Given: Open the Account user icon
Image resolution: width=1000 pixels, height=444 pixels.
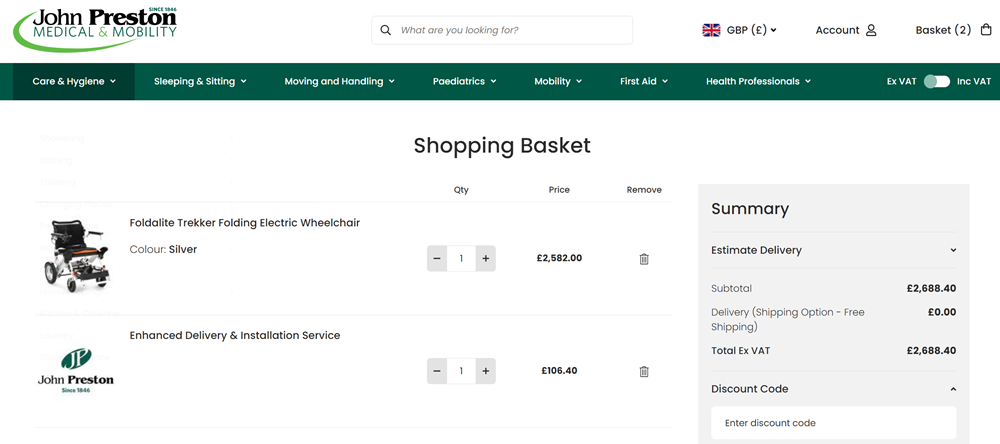Looking at the screenshot, I should (x=871, y=30).
